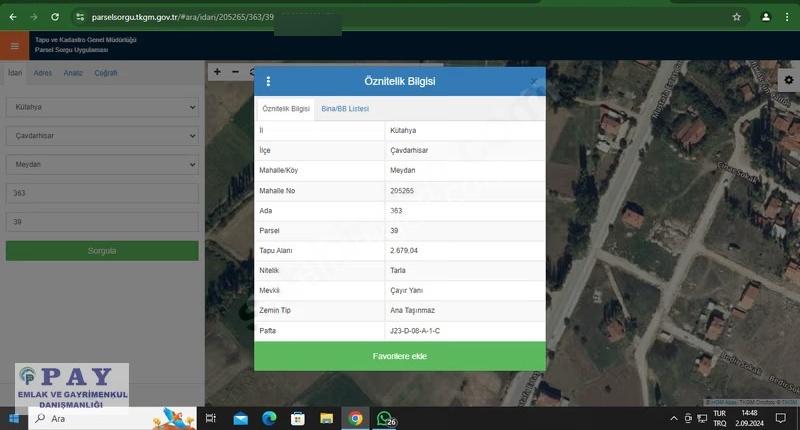Expand the Çavdarhisar district dropdown
This screenshot has width=800, height=430.
tap(102, 136)
